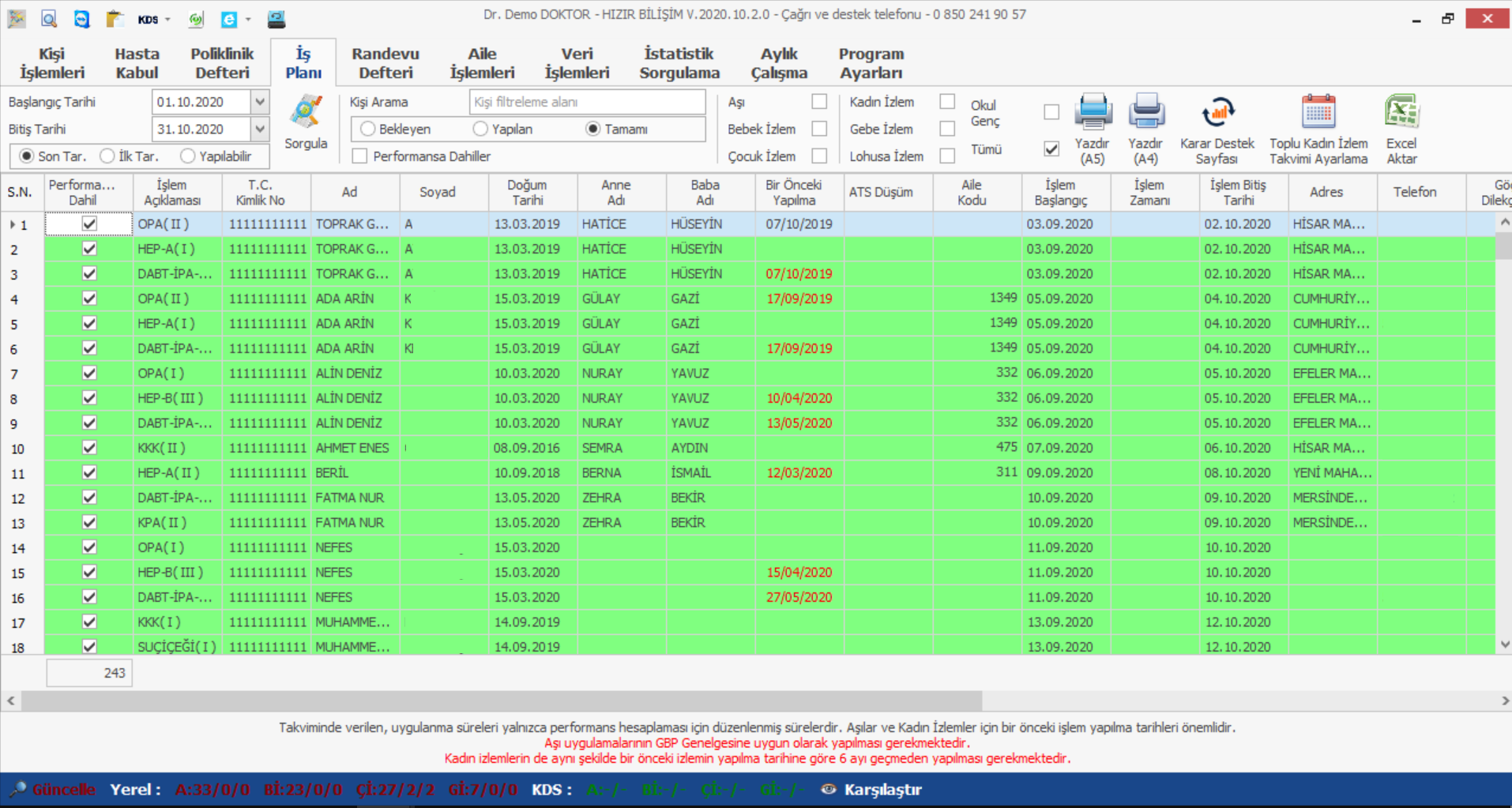Viewport: 1512px width, 808px height.
Task: Enable the Performansa Dahiller checkbox
Action: click(360, 156)
